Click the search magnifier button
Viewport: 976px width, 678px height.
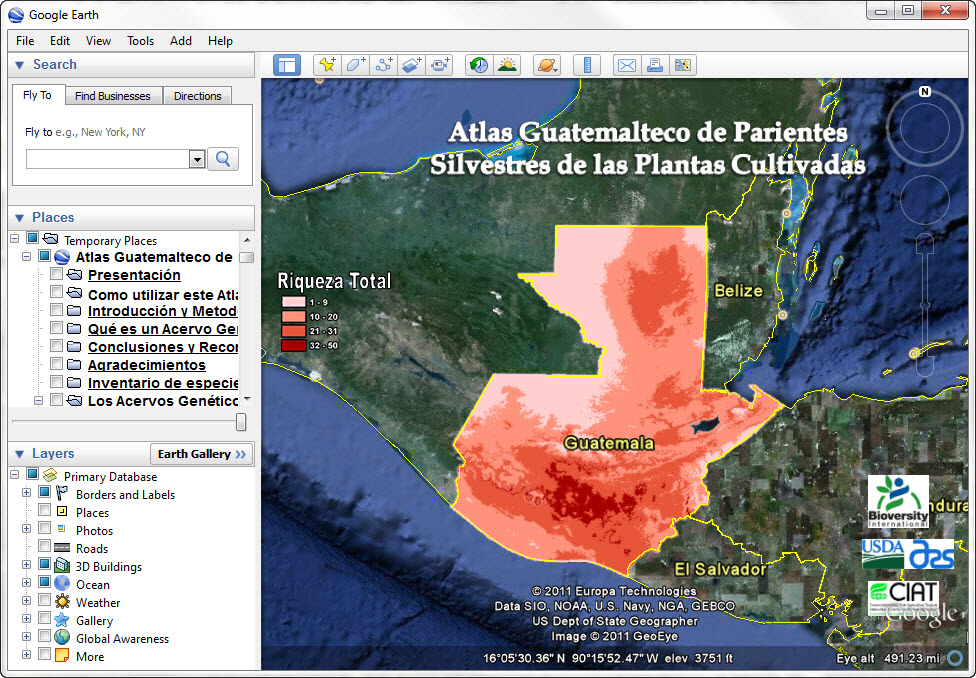[223, 159]
